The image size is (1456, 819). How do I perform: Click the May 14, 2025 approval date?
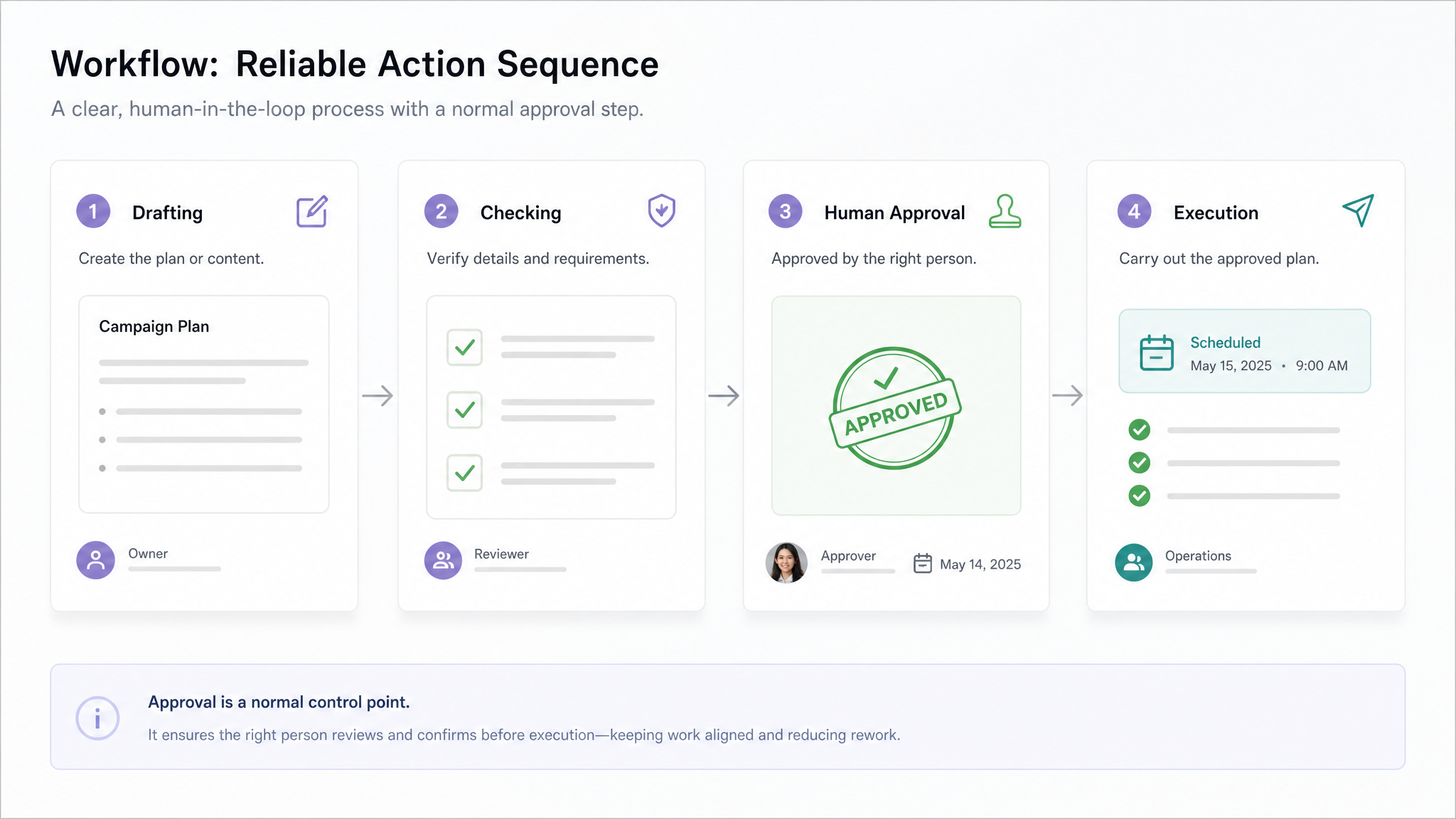[980, 564]
